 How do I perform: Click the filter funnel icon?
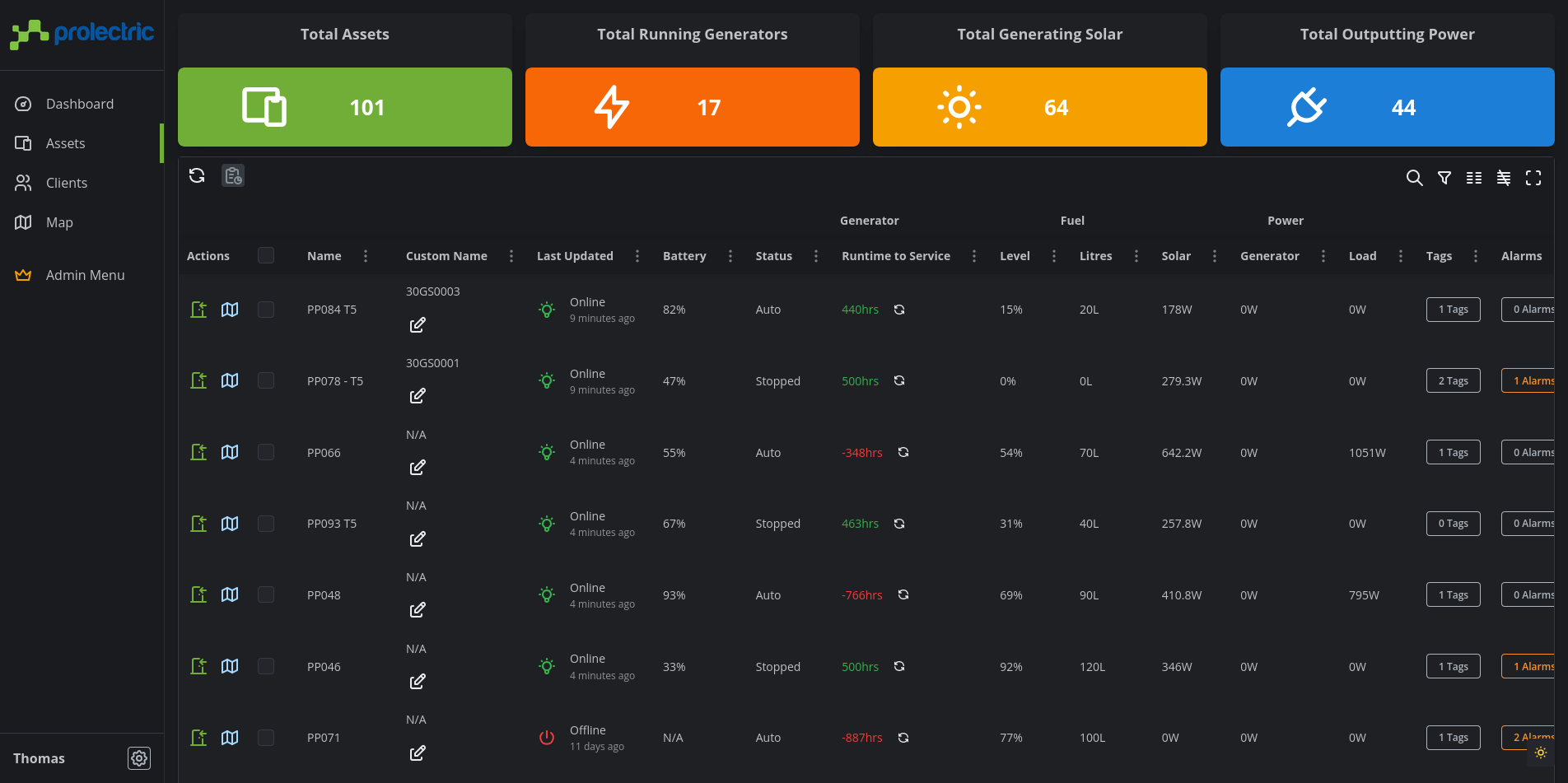pos(1444,178)
